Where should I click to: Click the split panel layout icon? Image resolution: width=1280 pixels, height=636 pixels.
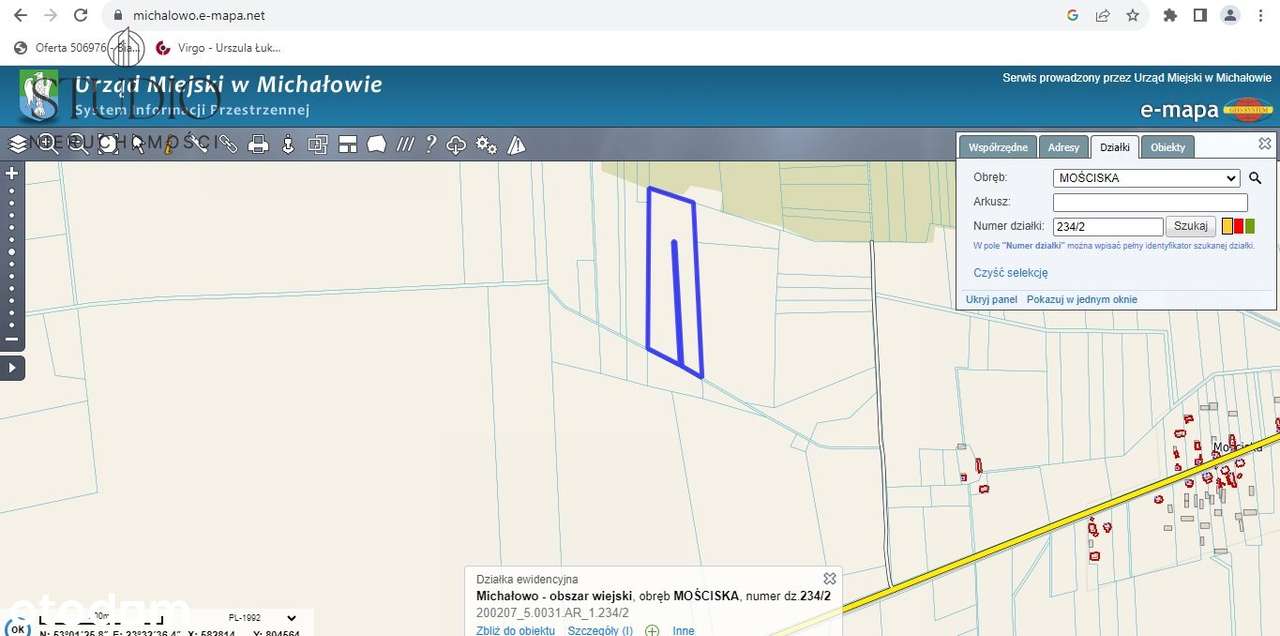click(x=348, y=145)
